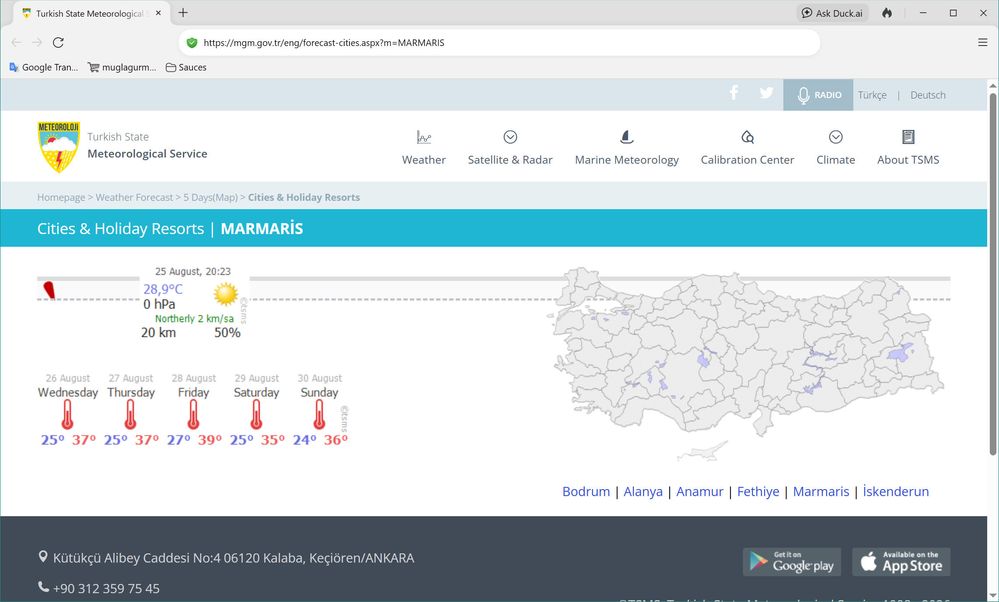This screenshot has width=999, height=602.
Task: Open the Climate menu
Action: 836,148
